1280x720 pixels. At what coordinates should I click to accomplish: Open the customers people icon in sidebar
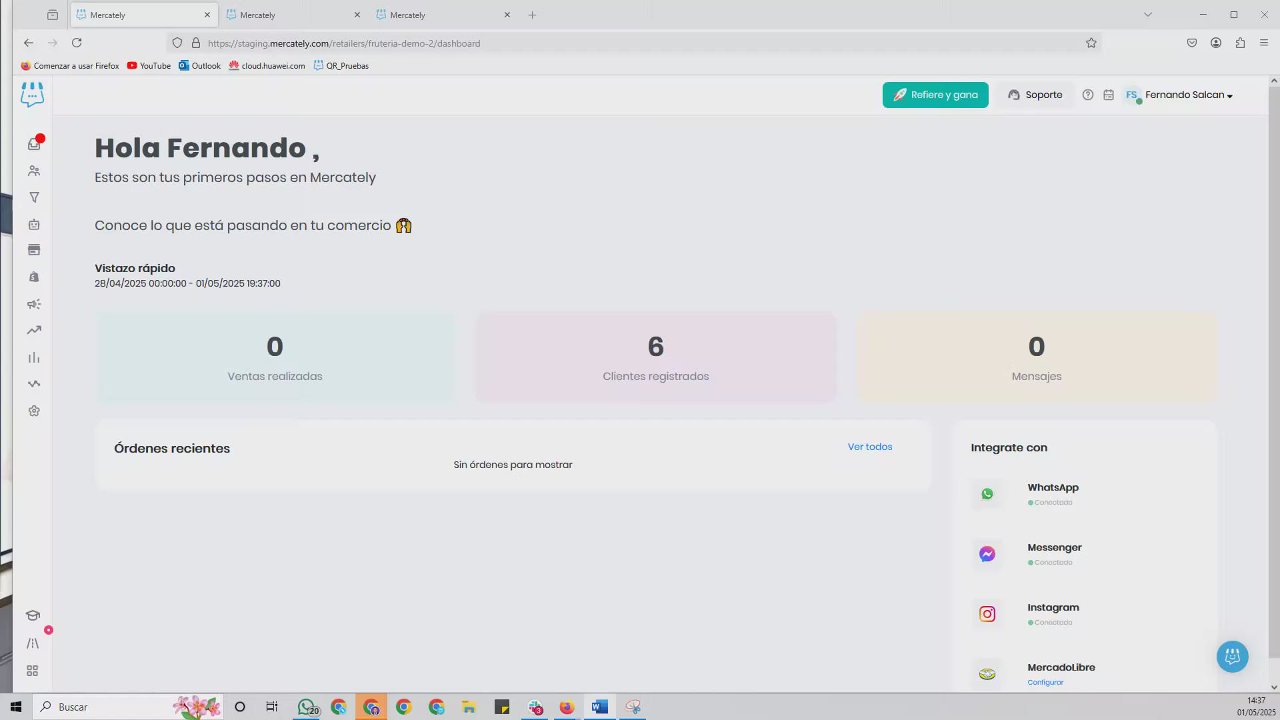click(x=34, y=171)
